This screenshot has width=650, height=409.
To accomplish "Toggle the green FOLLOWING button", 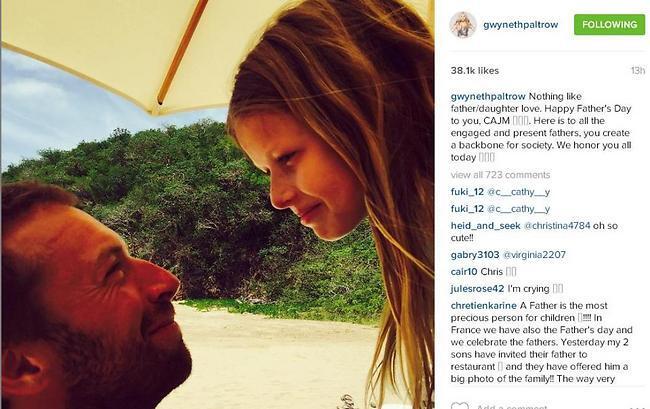I will pos(609,24).
